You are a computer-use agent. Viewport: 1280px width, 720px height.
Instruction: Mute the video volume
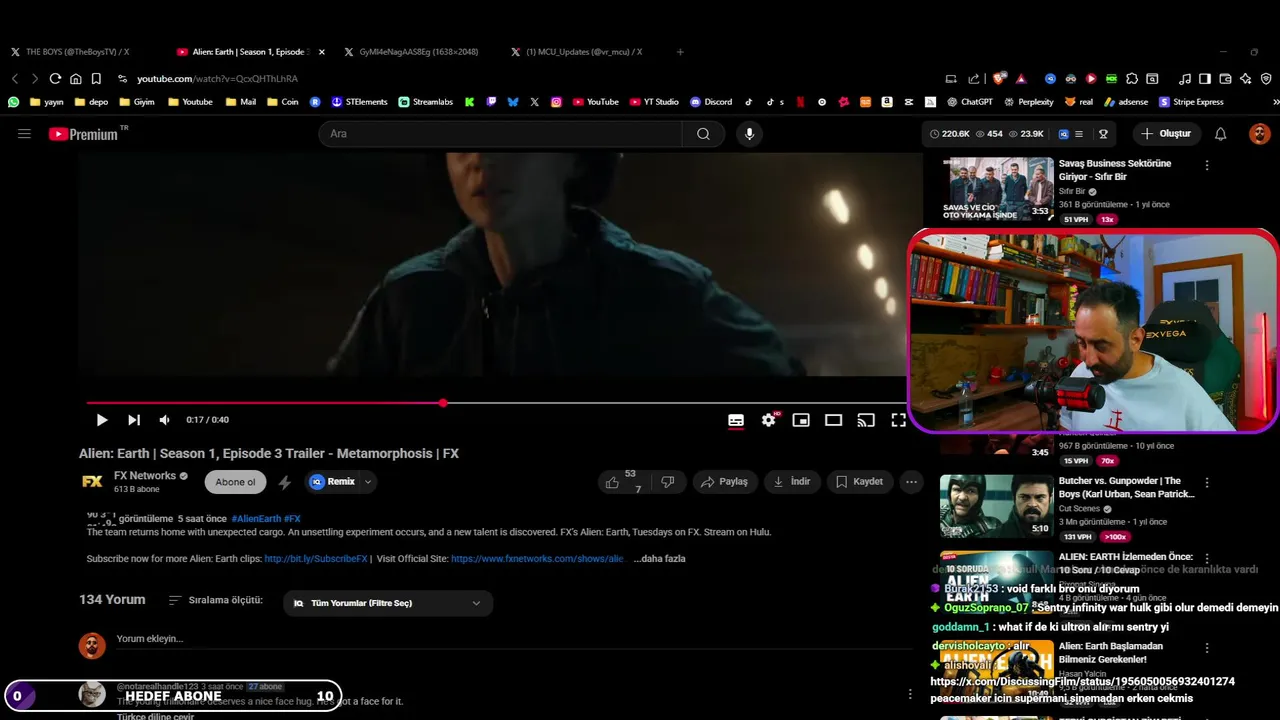[165, 420]
